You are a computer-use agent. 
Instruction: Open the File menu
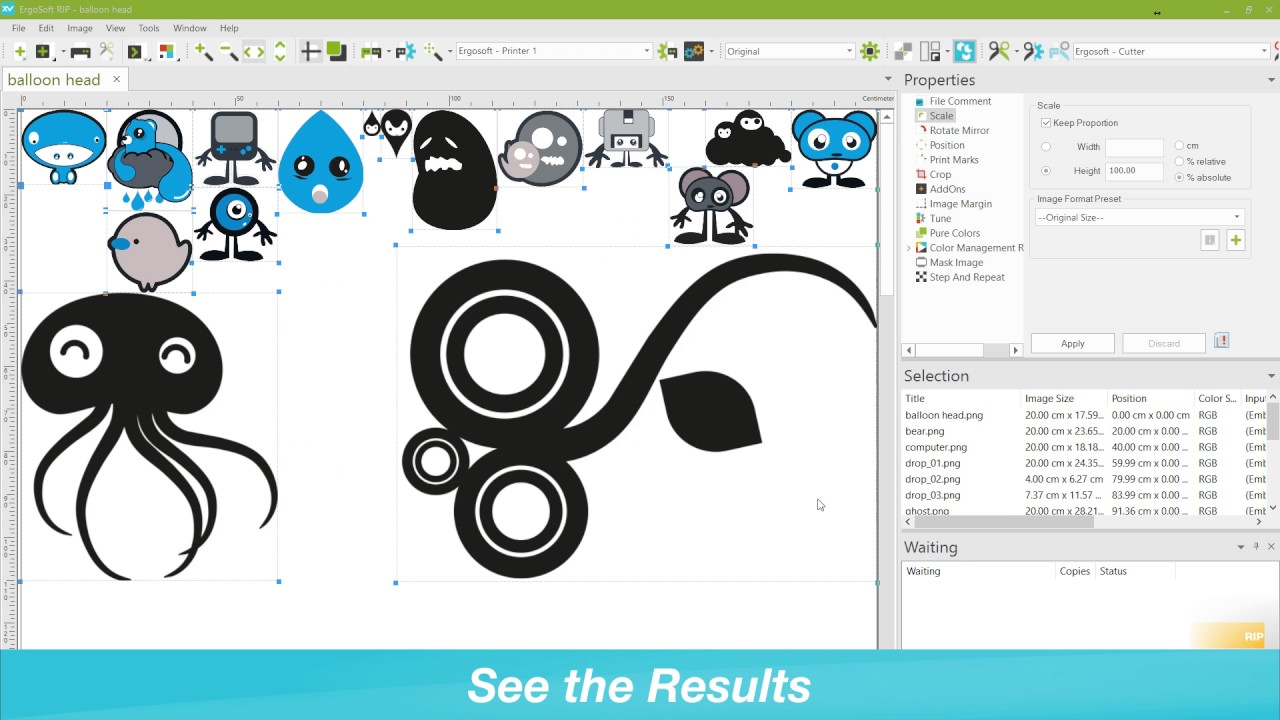(x=19, y=28)
